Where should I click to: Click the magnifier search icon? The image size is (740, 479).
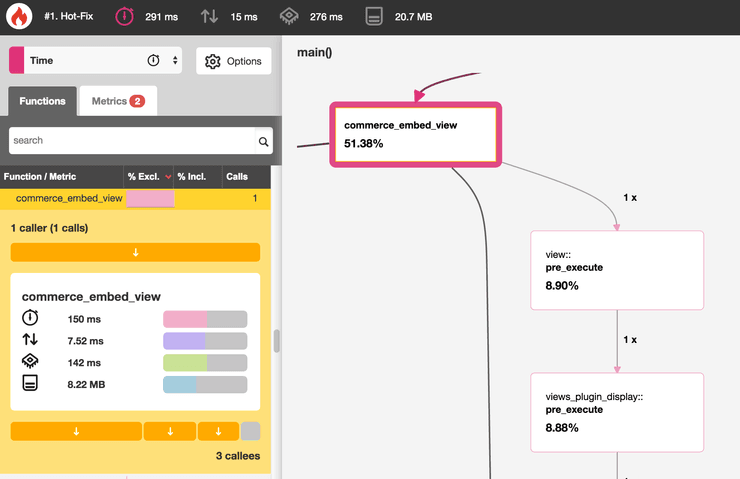[263, 141]
